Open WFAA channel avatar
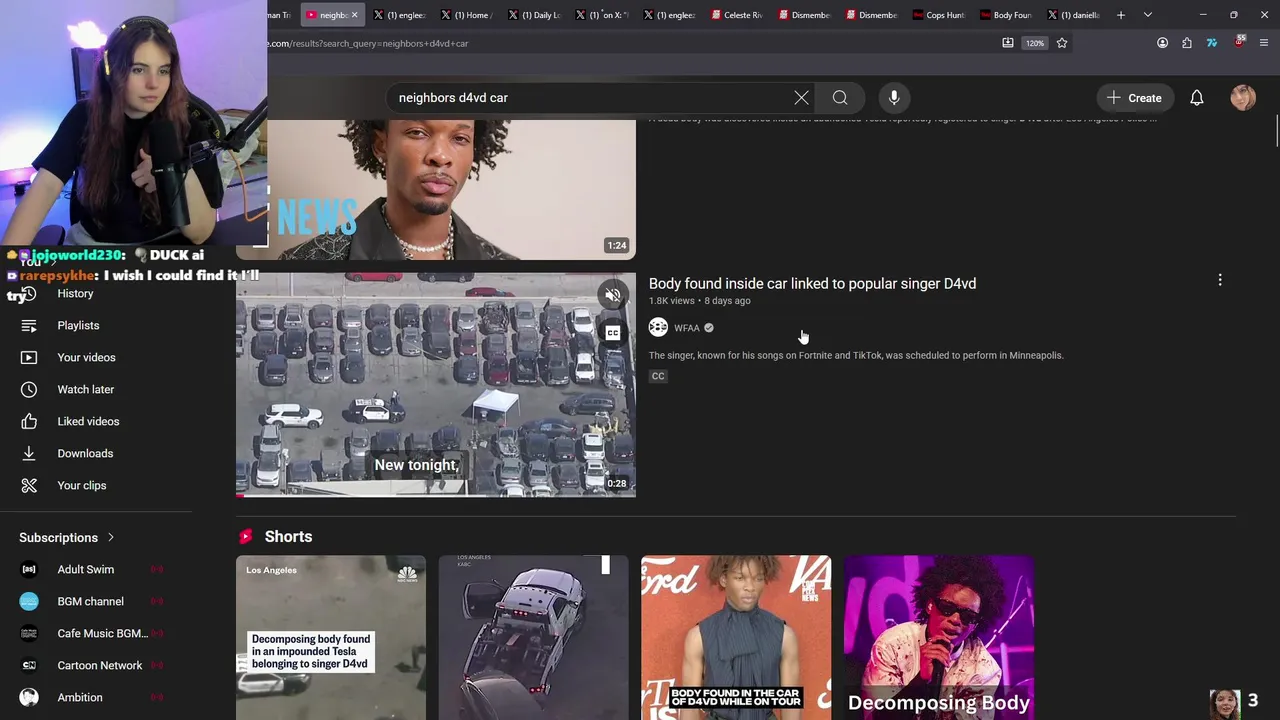The height and width of the screenshot is (720, 1280). [x=658, y=328]
